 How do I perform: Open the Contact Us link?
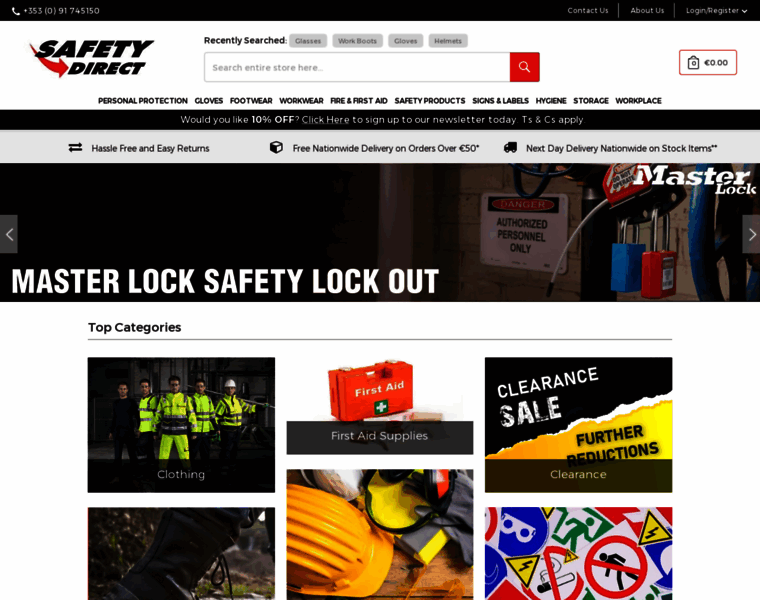tap(587, 11)
